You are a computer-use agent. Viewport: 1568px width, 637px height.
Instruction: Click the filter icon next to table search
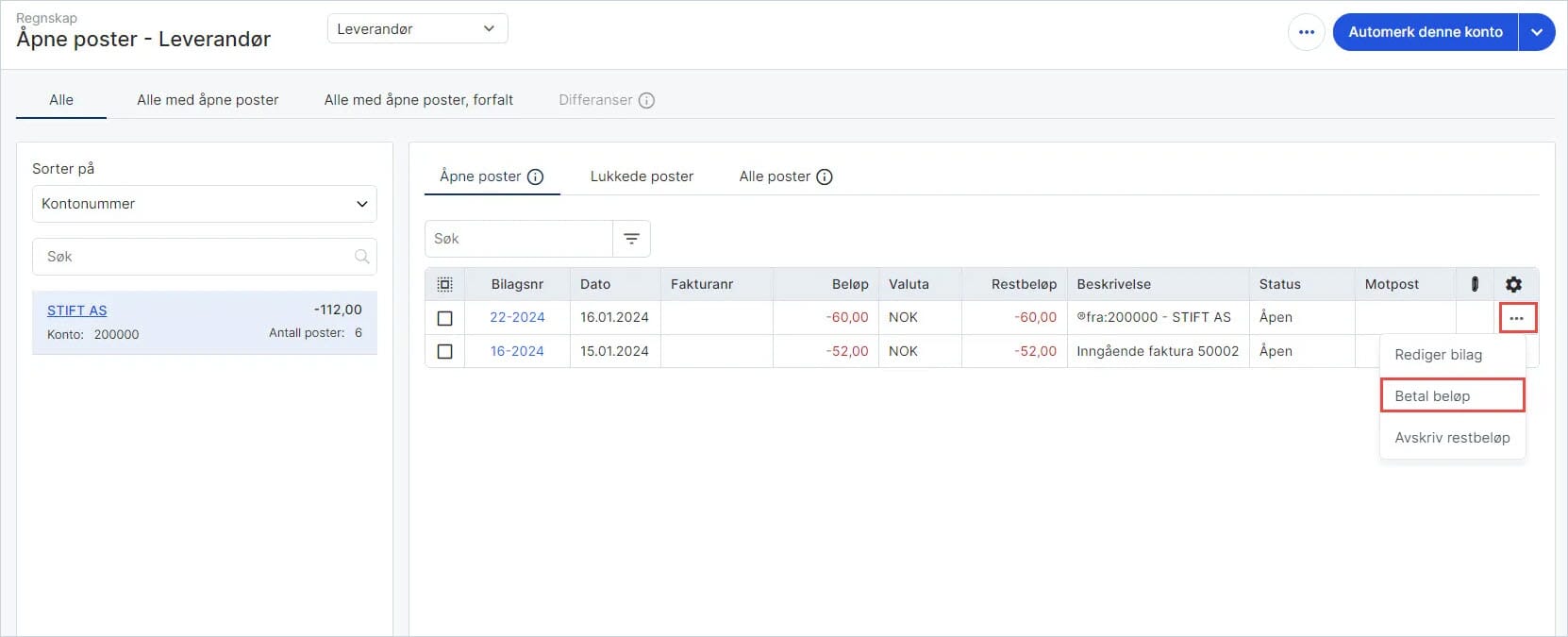pyautogui.click(x=631, y=239)
